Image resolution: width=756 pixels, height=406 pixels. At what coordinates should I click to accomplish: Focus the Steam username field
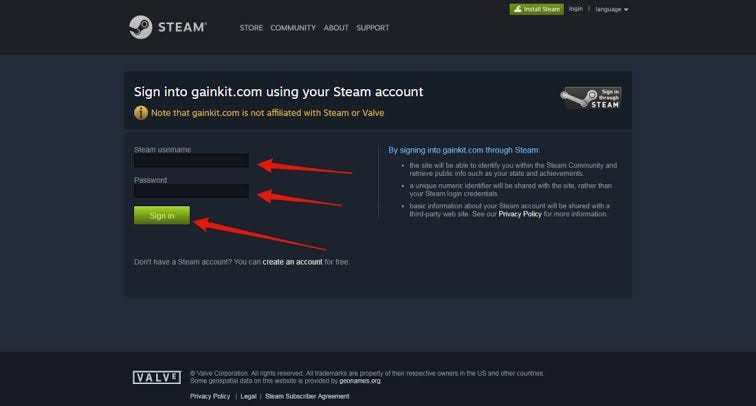click(191, 161)
